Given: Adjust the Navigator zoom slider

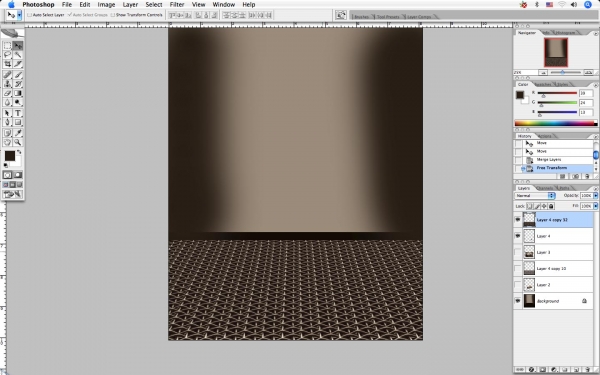Looking at the screenshot, I should 563,72.
